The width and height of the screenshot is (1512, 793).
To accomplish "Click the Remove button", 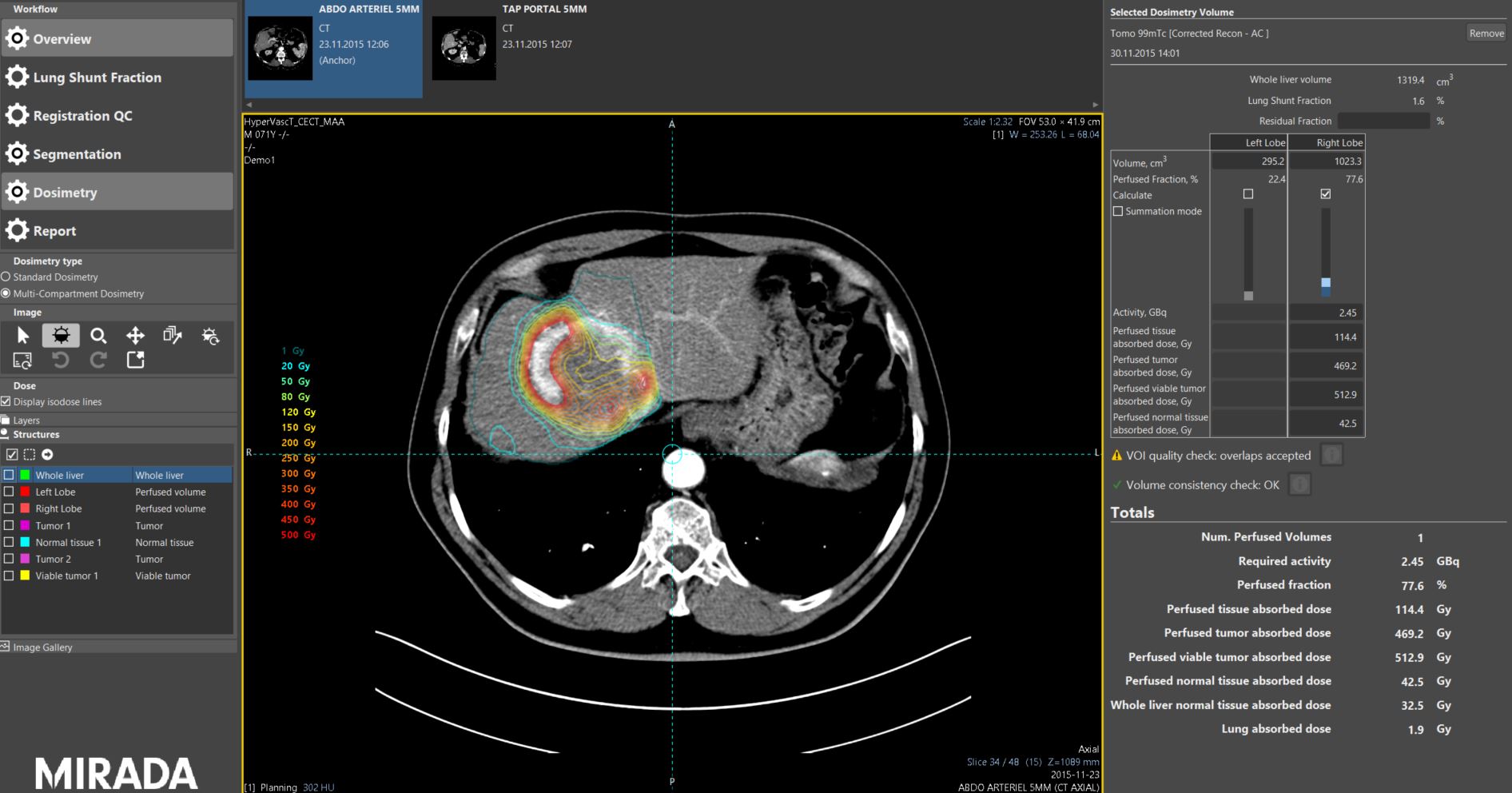I will click(1486, 33).
